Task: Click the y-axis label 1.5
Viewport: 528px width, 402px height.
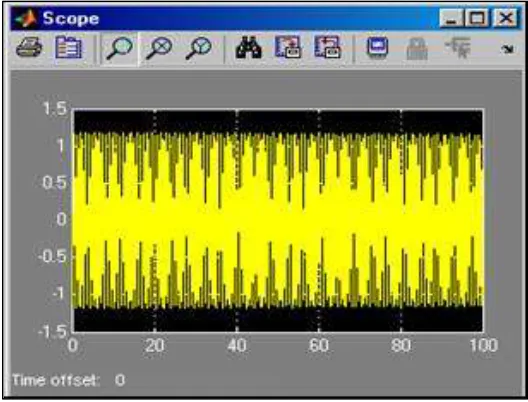Action: pos(55,109)
